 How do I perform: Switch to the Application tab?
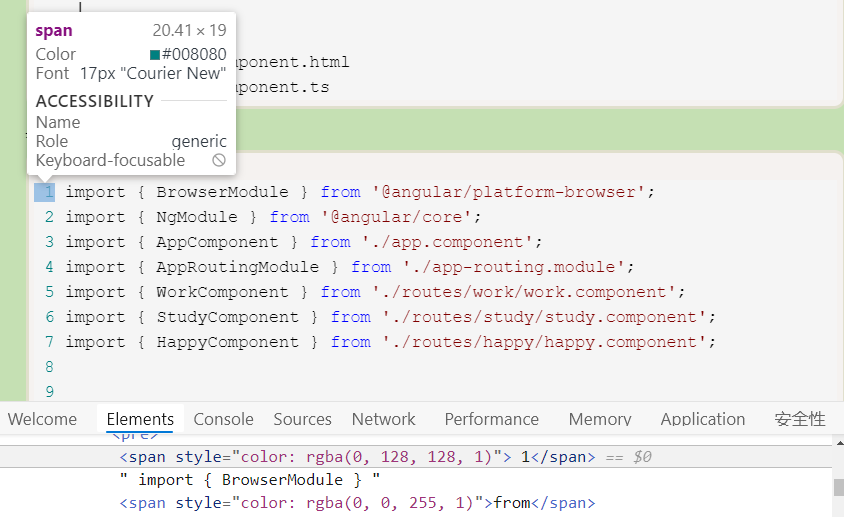pos(703,419)
